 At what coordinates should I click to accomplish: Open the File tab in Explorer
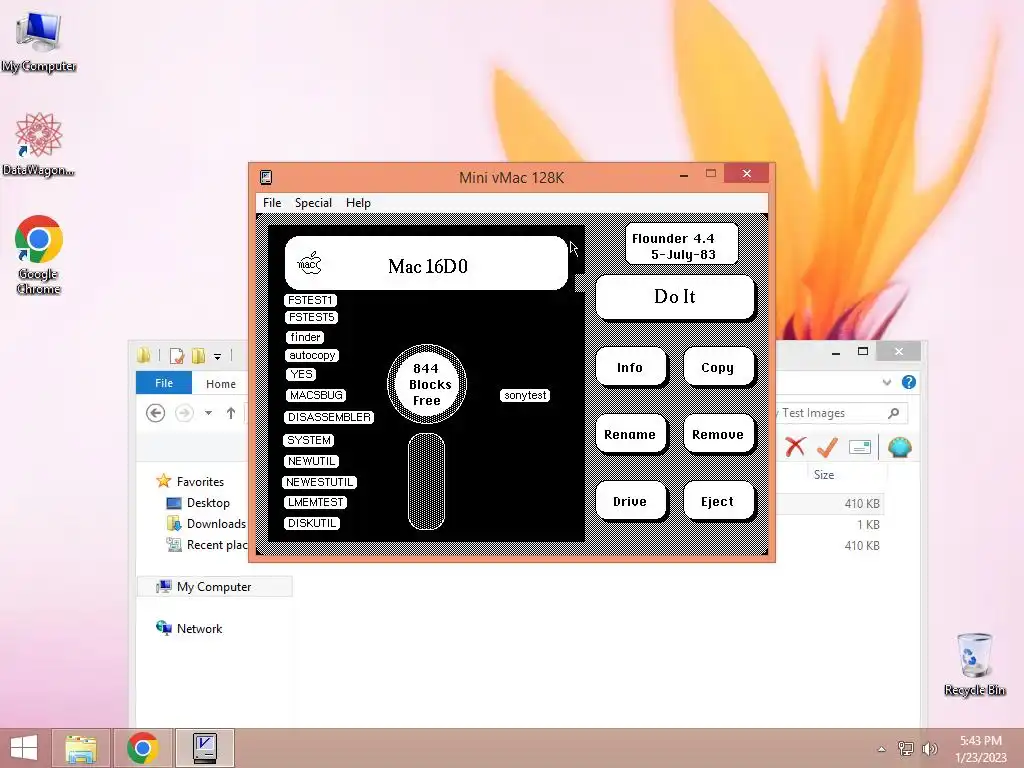tap(164, 383)
